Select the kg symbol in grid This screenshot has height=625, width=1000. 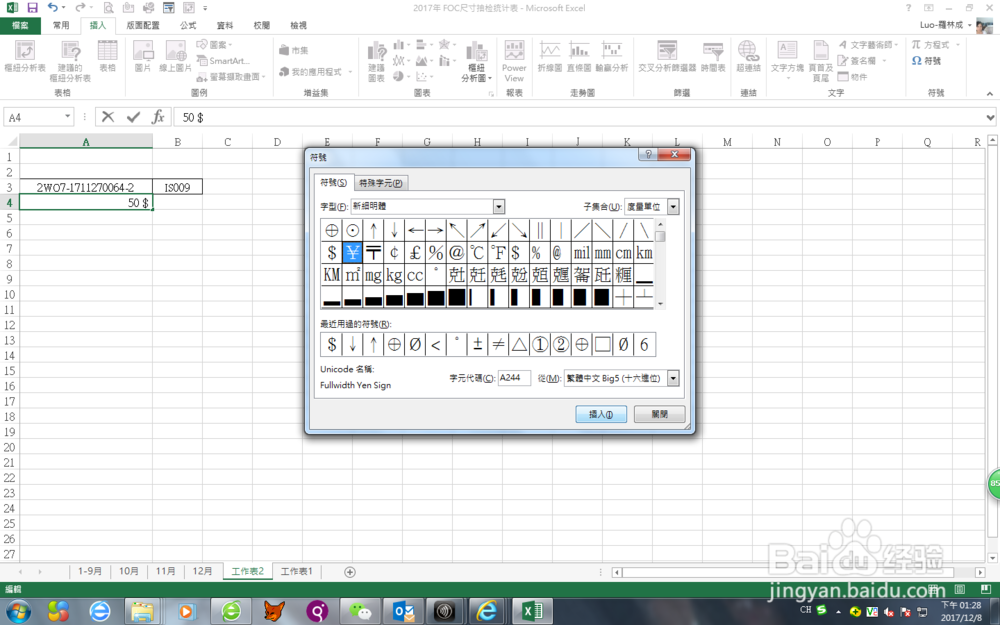pyautogui.click(x=394, y=275)
